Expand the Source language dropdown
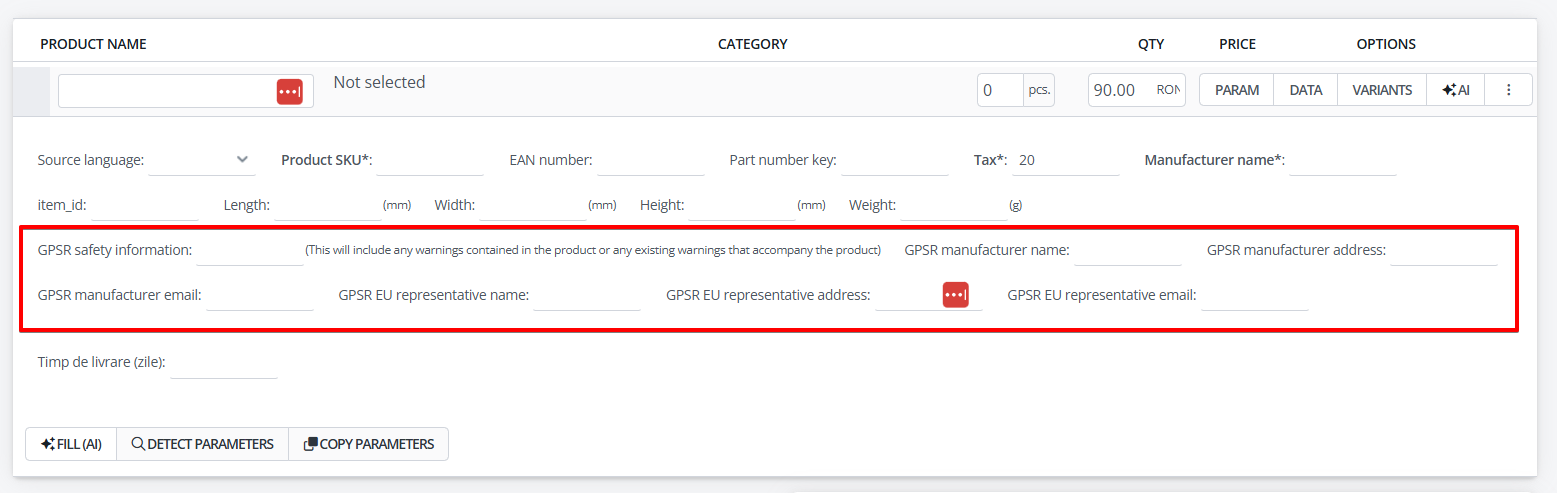1557x493 pixels. pos(202,159)
